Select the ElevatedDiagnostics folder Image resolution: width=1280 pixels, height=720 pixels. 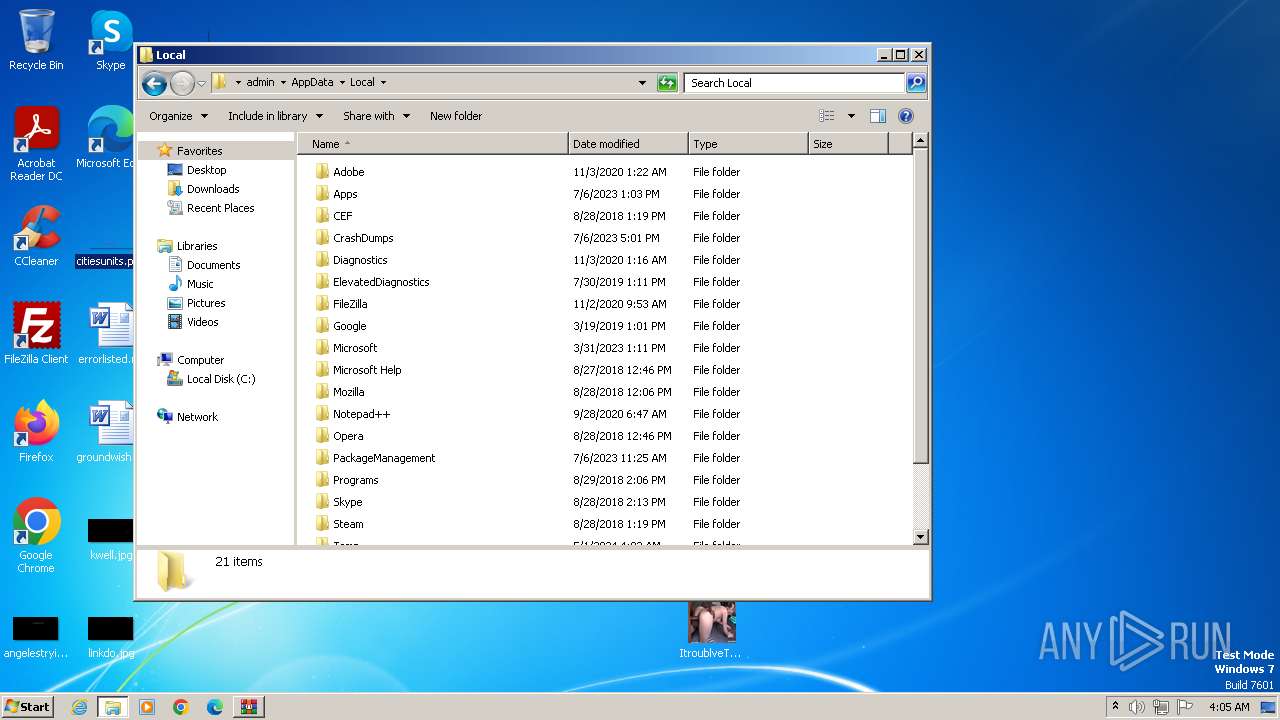point(381,282)
